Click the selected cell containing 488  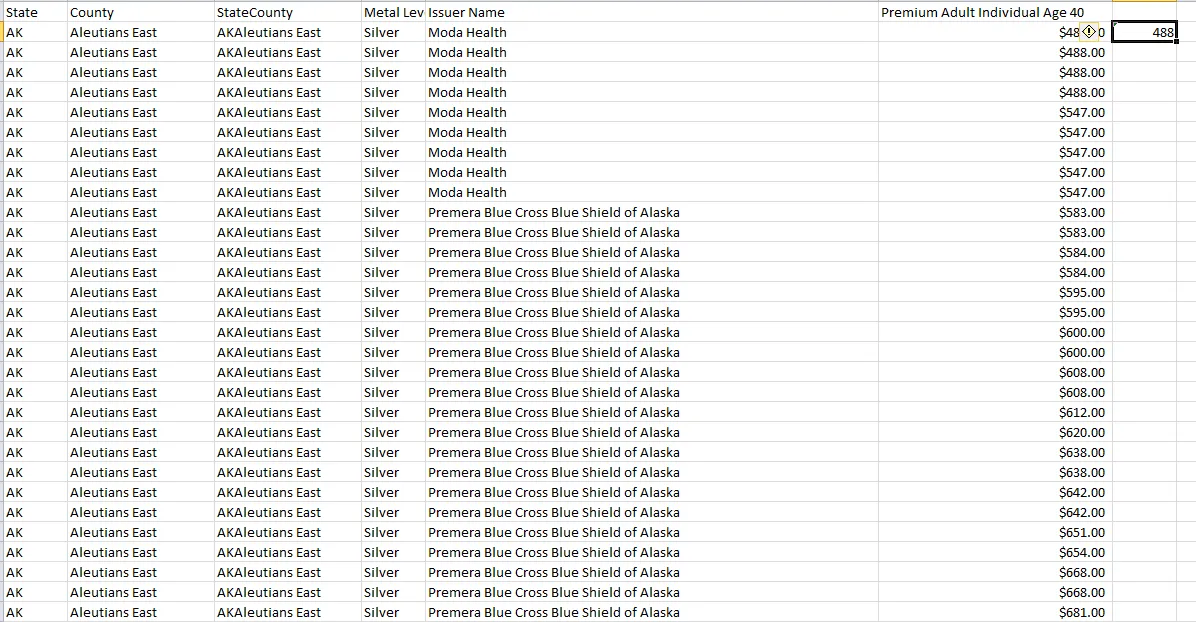pyautogui.click(x=1145, y=32)
